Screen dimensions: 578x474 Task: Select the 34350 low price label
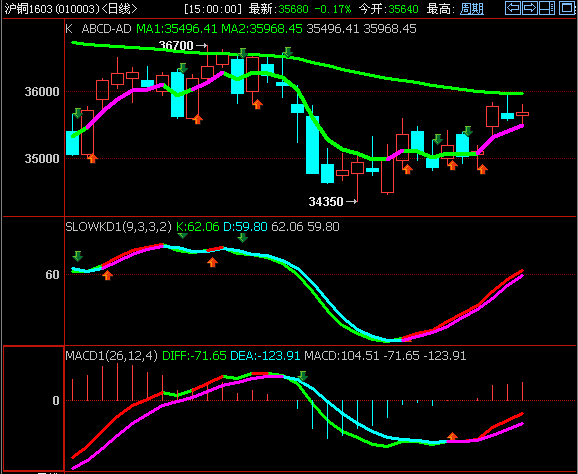point(326,202)
